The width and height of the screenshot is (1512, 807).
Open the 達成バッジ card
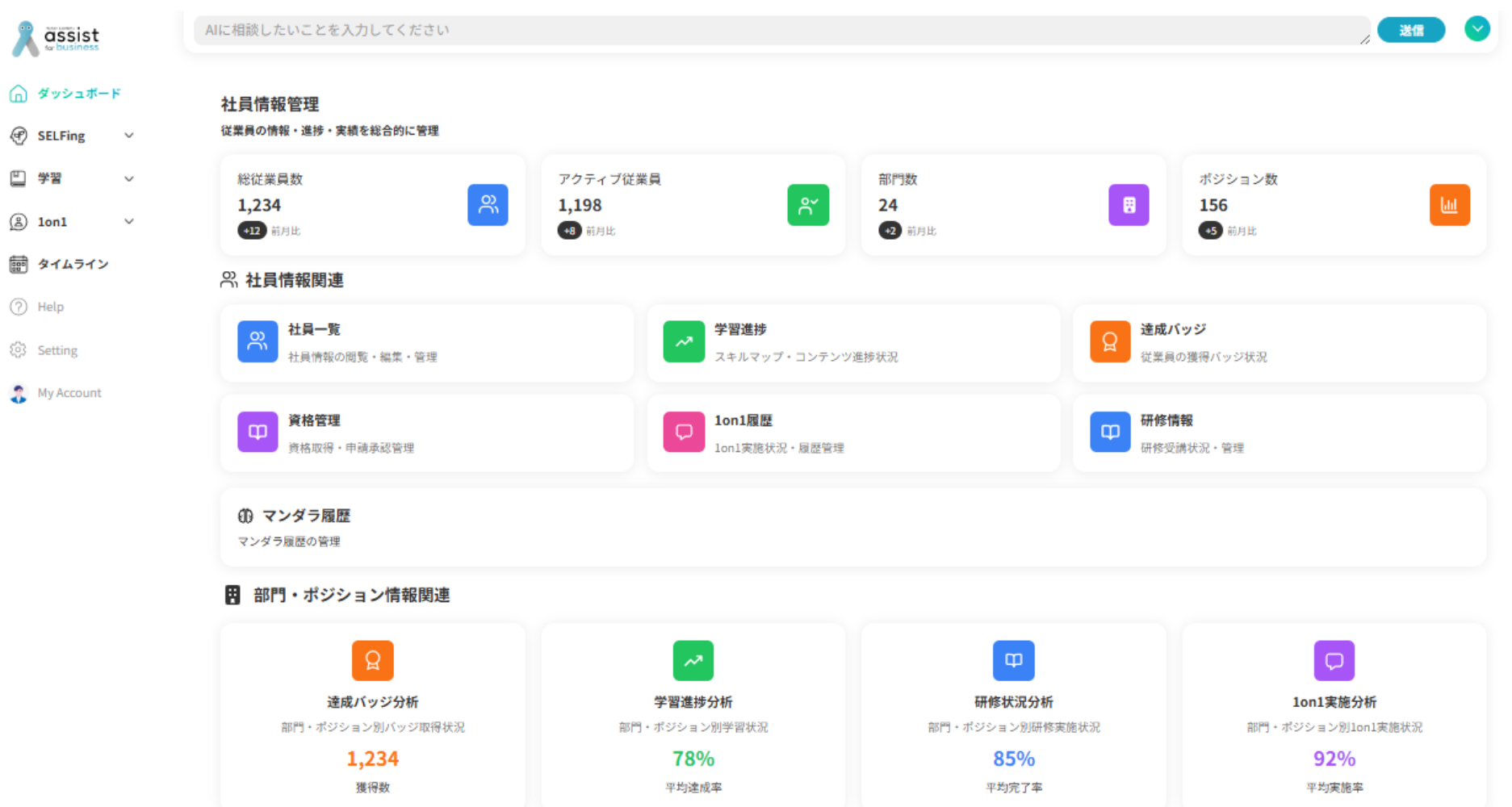pyautogui.click(x=1280, y=343)
